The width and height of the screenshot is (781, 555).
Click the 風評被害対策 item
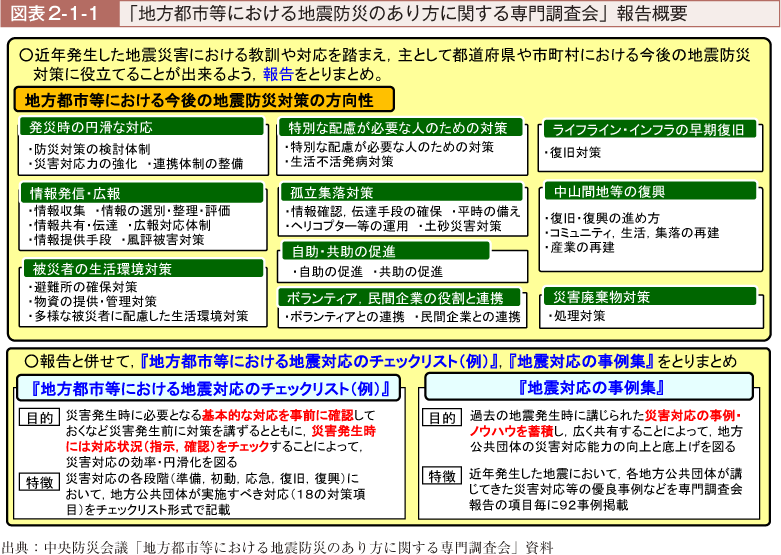(x=163, y=240)
